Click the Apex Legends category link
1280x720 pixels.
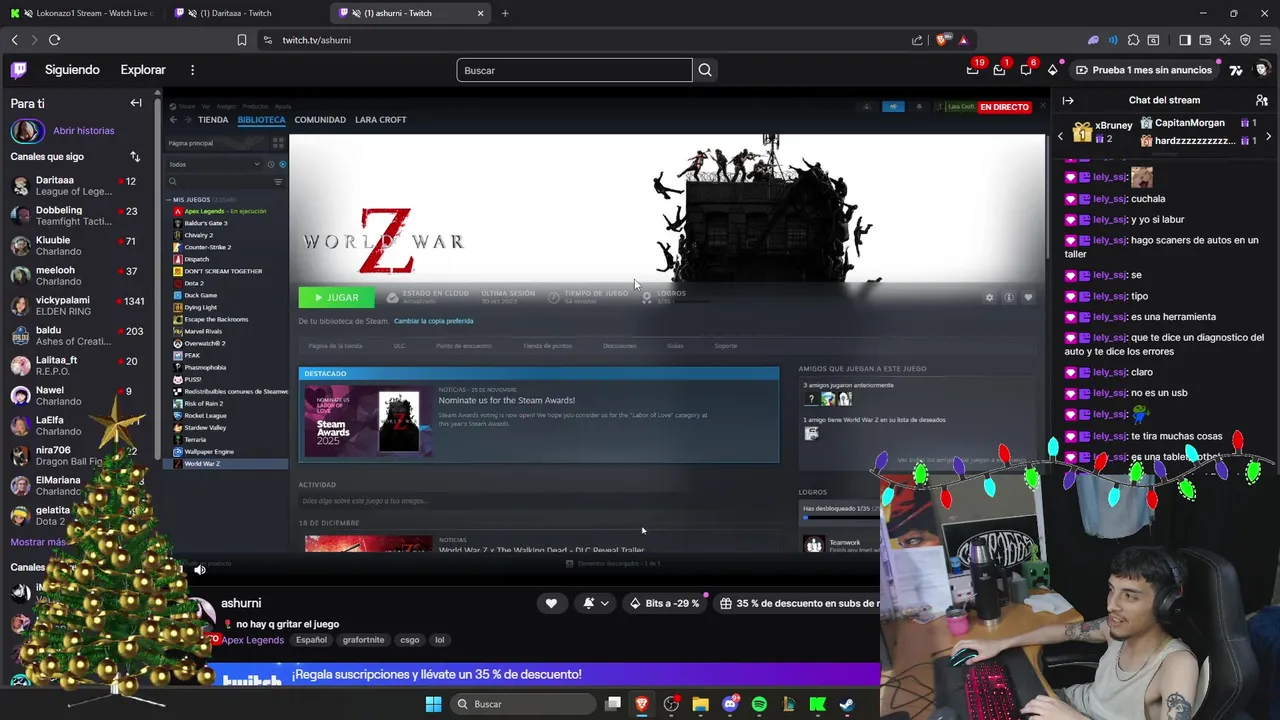pos(253,640)
